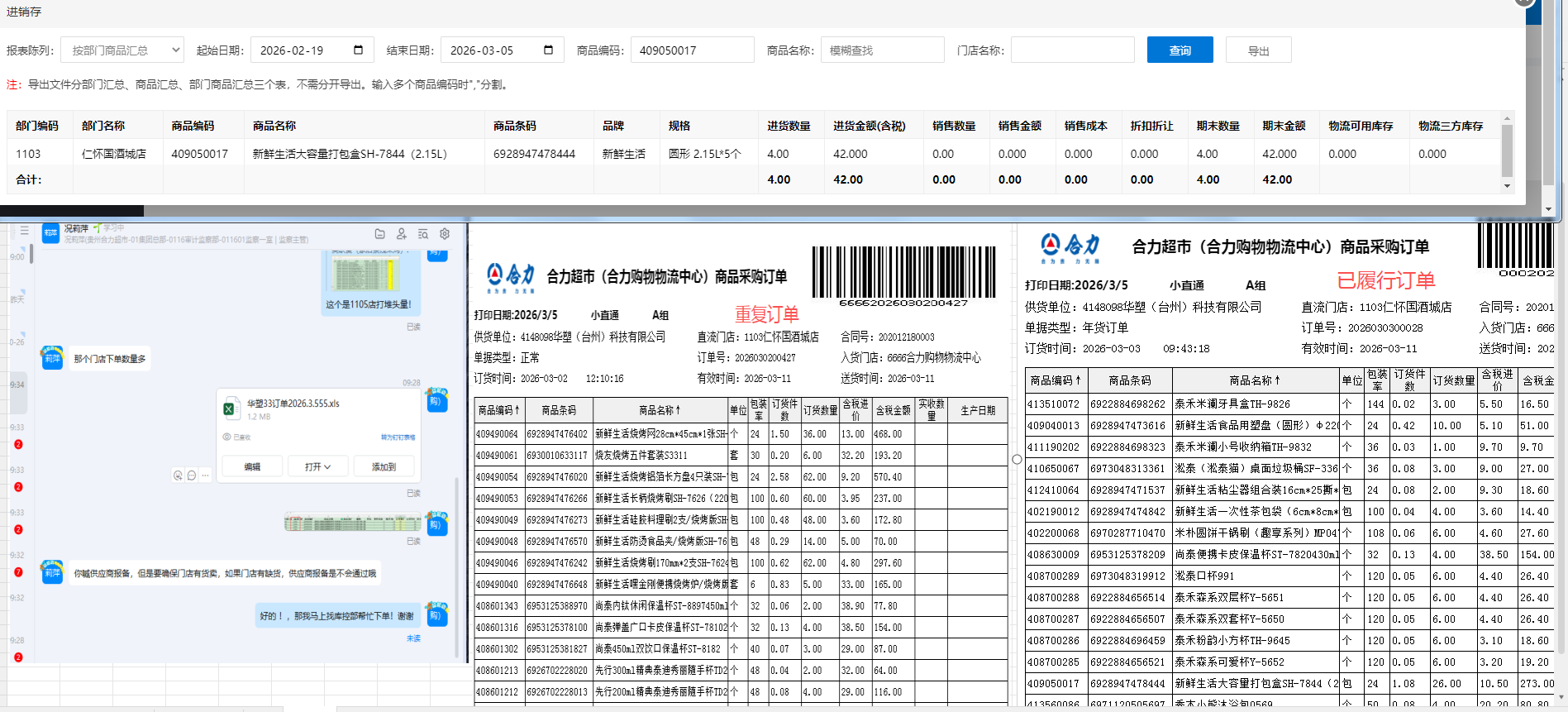
Task: Click the emoji reaction icon beside file message
Action: (178, 475)
